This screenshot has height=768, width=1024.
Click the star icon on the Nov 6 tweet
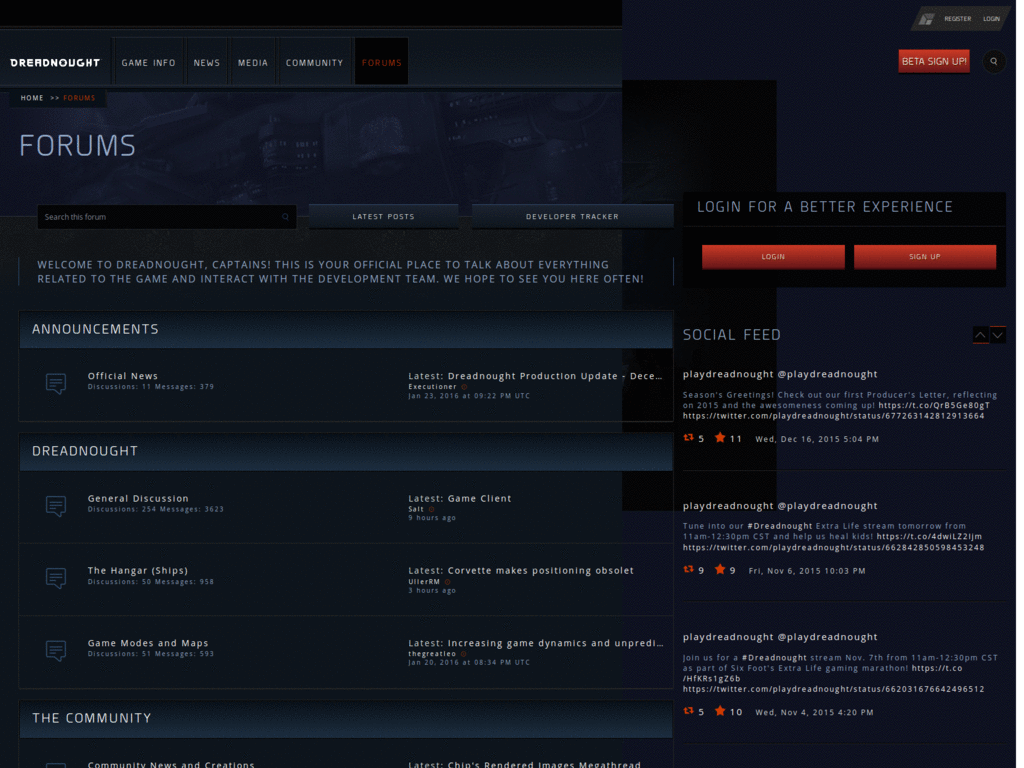(x=720, y=569)
